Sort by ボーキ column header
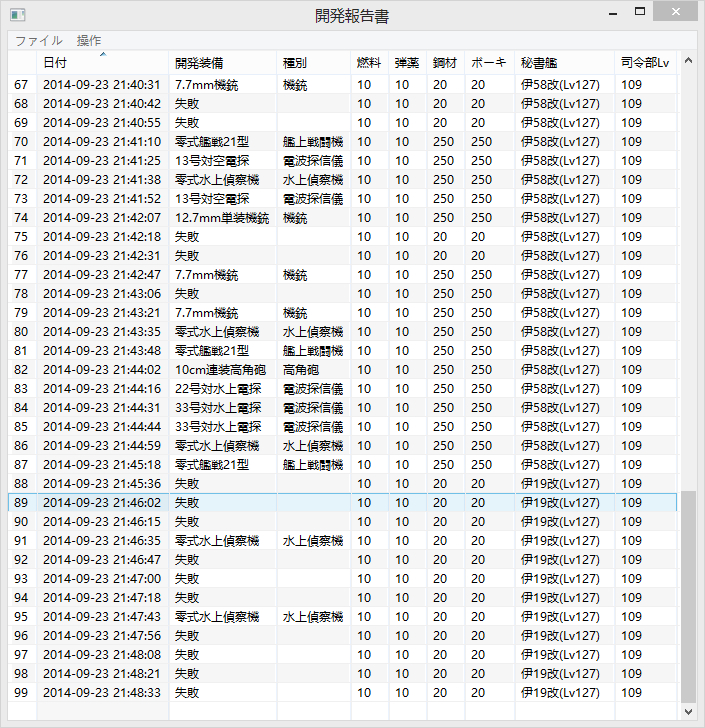 (x=490, y=63)
